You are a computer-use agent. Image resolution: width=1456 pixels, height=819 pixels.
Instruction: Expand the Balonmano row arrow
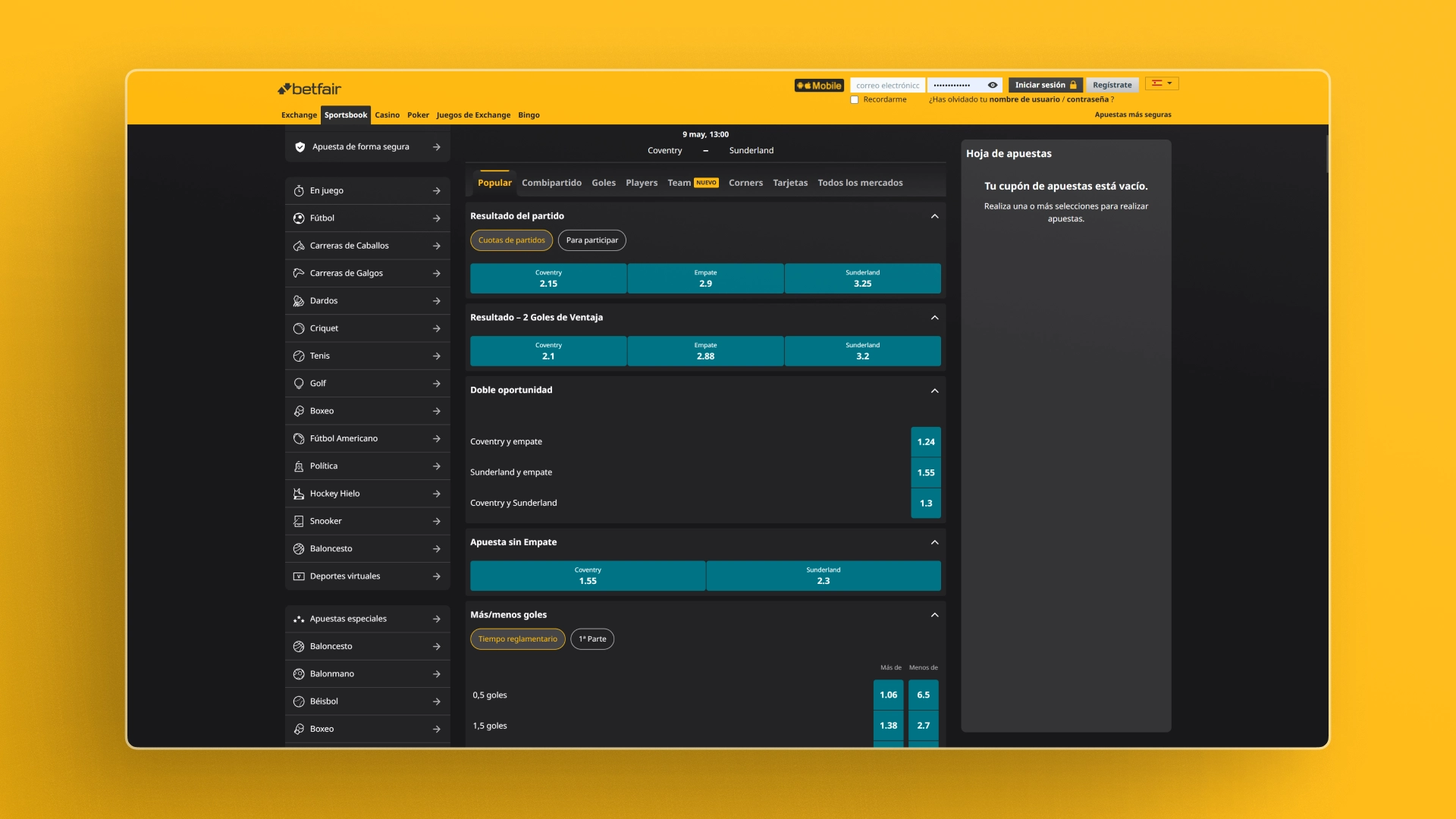tap(437, 674)
